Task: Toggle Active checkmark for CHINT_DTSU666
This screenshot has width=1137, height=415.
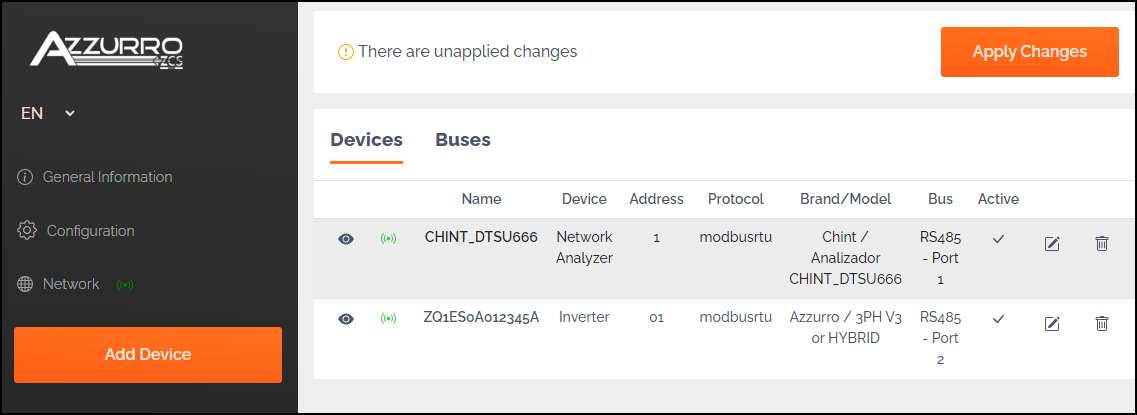Action: [x=999, y=238]
